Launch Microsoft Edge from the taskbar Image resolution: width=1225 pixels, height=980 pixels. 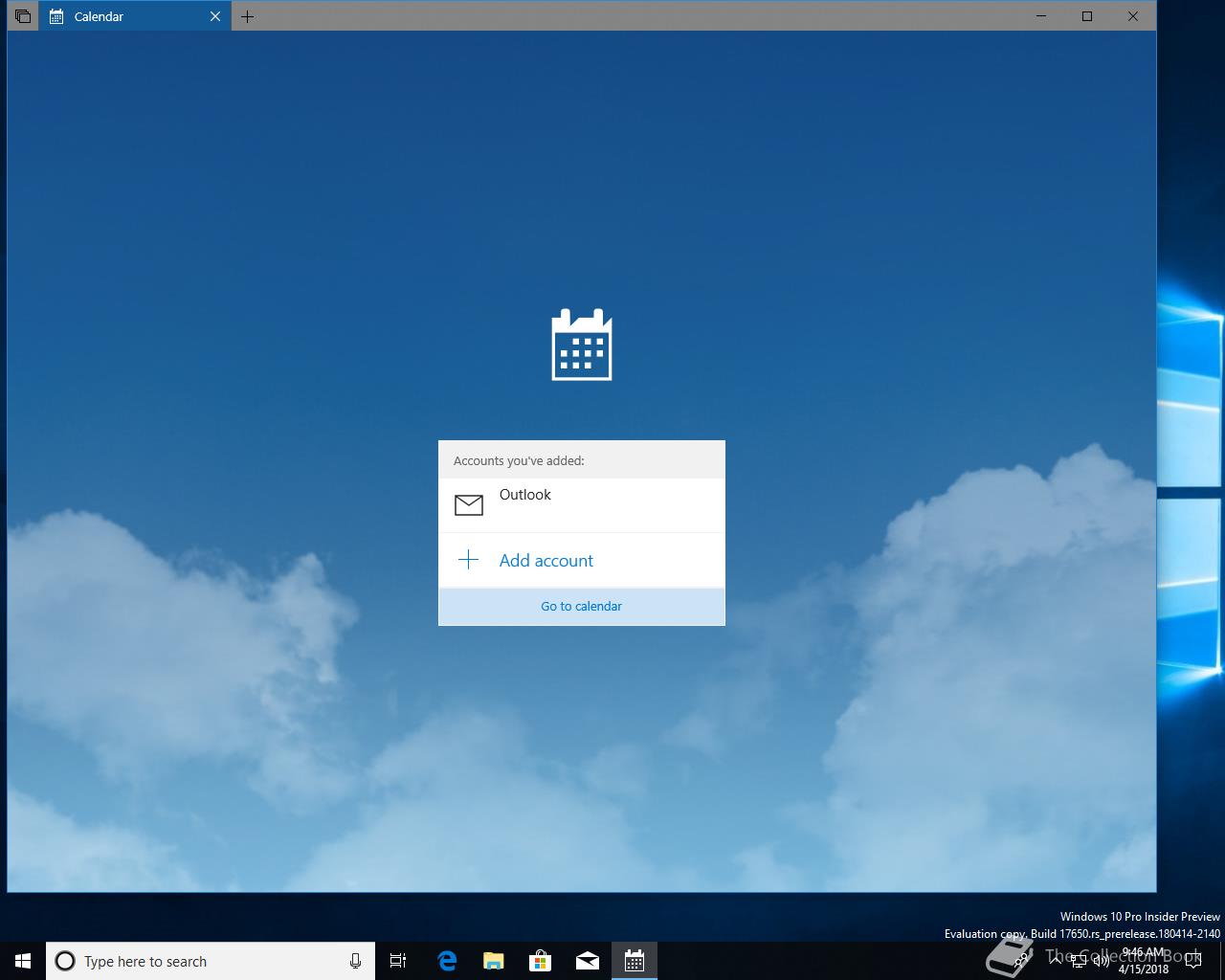coord(447,961)
